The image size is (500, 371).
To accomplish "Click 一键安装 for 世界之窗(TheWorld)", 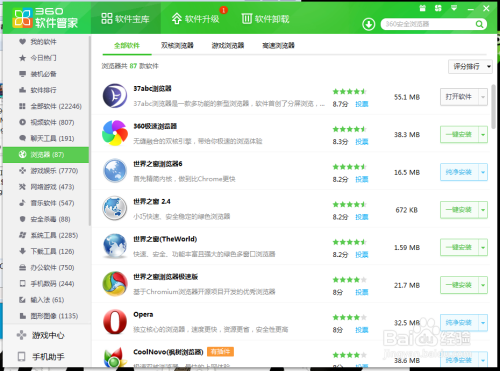I will pyautogui.click(x=459, y=248).
